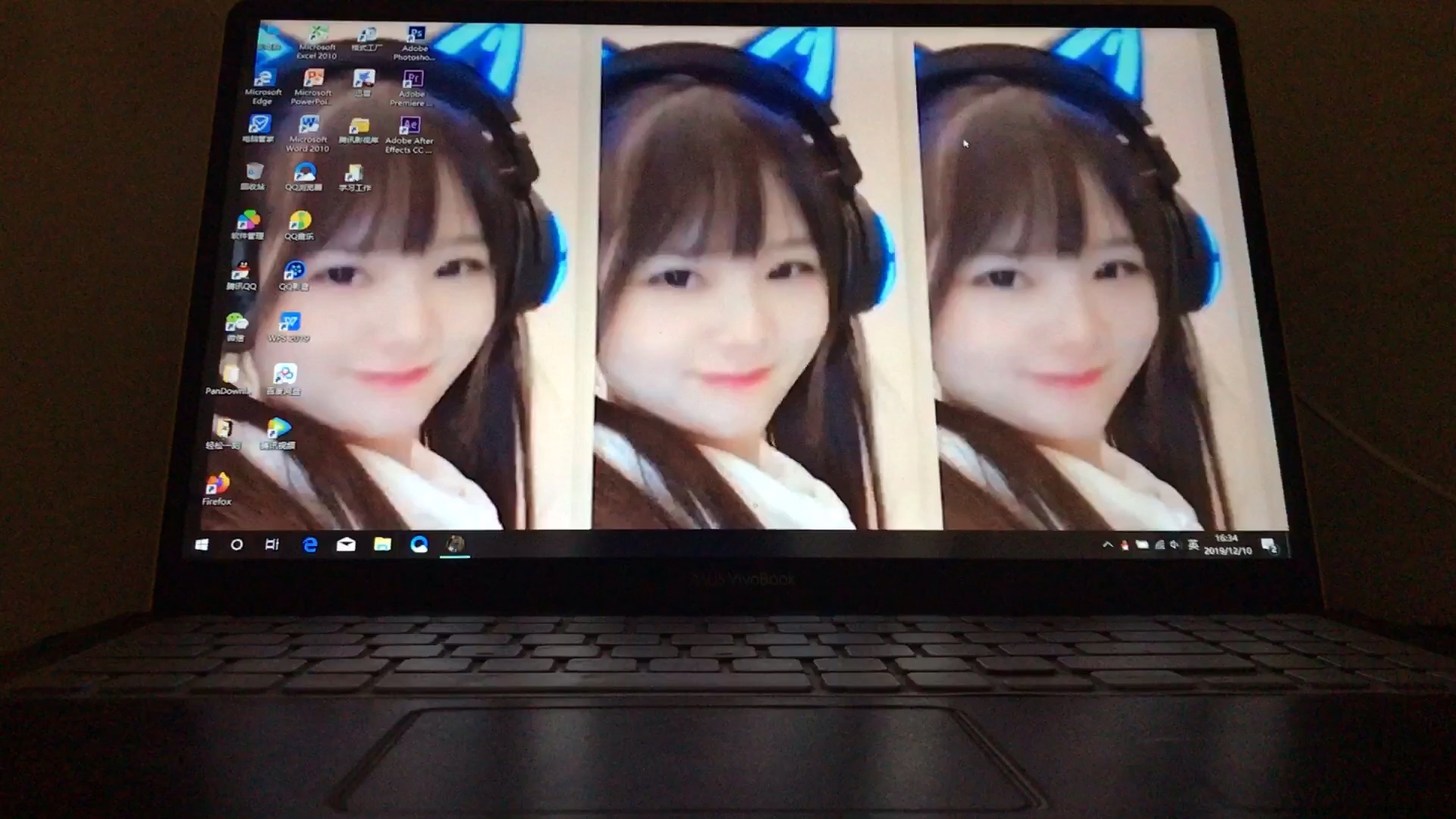Open Task View on taskbar

tap(272, 544)
